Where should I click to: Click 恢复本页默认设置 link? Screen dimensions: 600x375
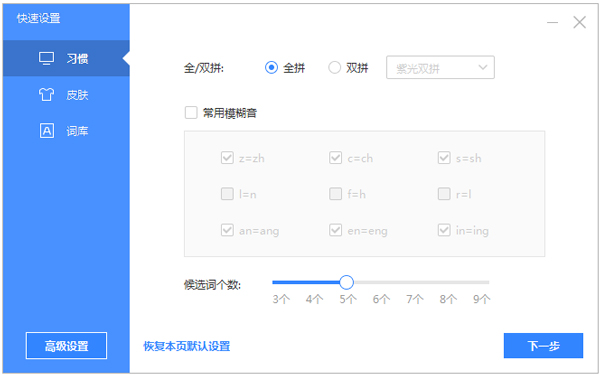tap(187, 346)
